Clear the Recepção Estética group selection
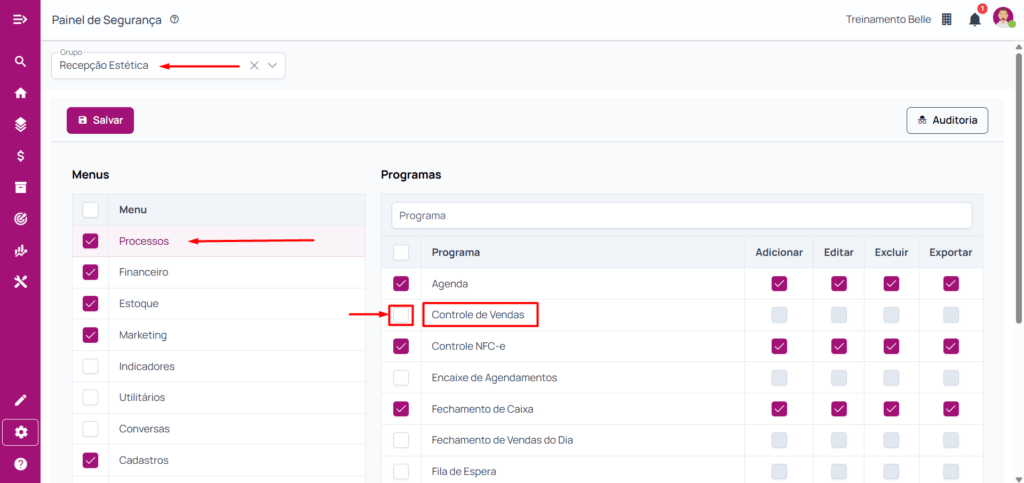This screenshot has height=483, width=1024. point(253,65)
